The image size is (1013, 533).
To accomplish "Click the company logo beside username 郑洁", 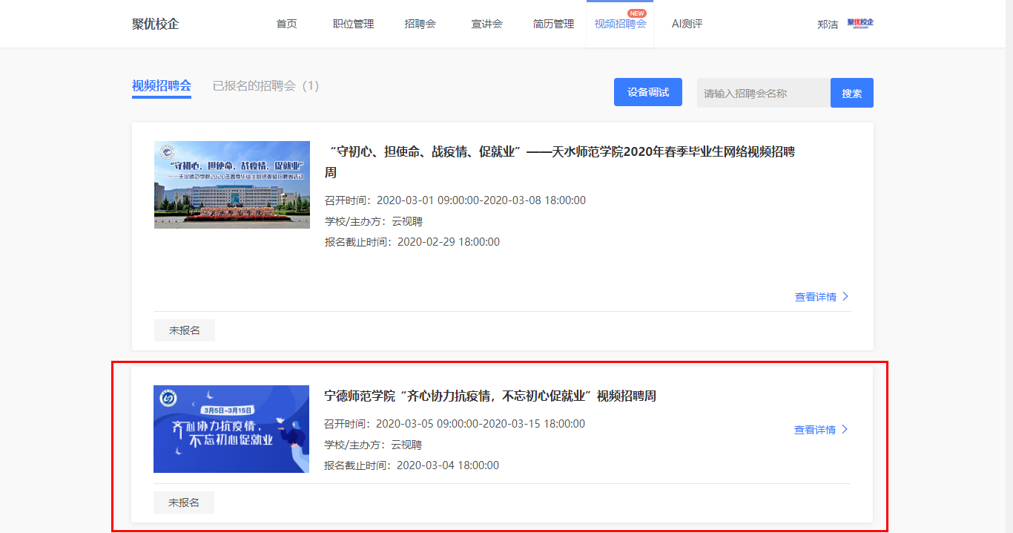I will (860, 23).
